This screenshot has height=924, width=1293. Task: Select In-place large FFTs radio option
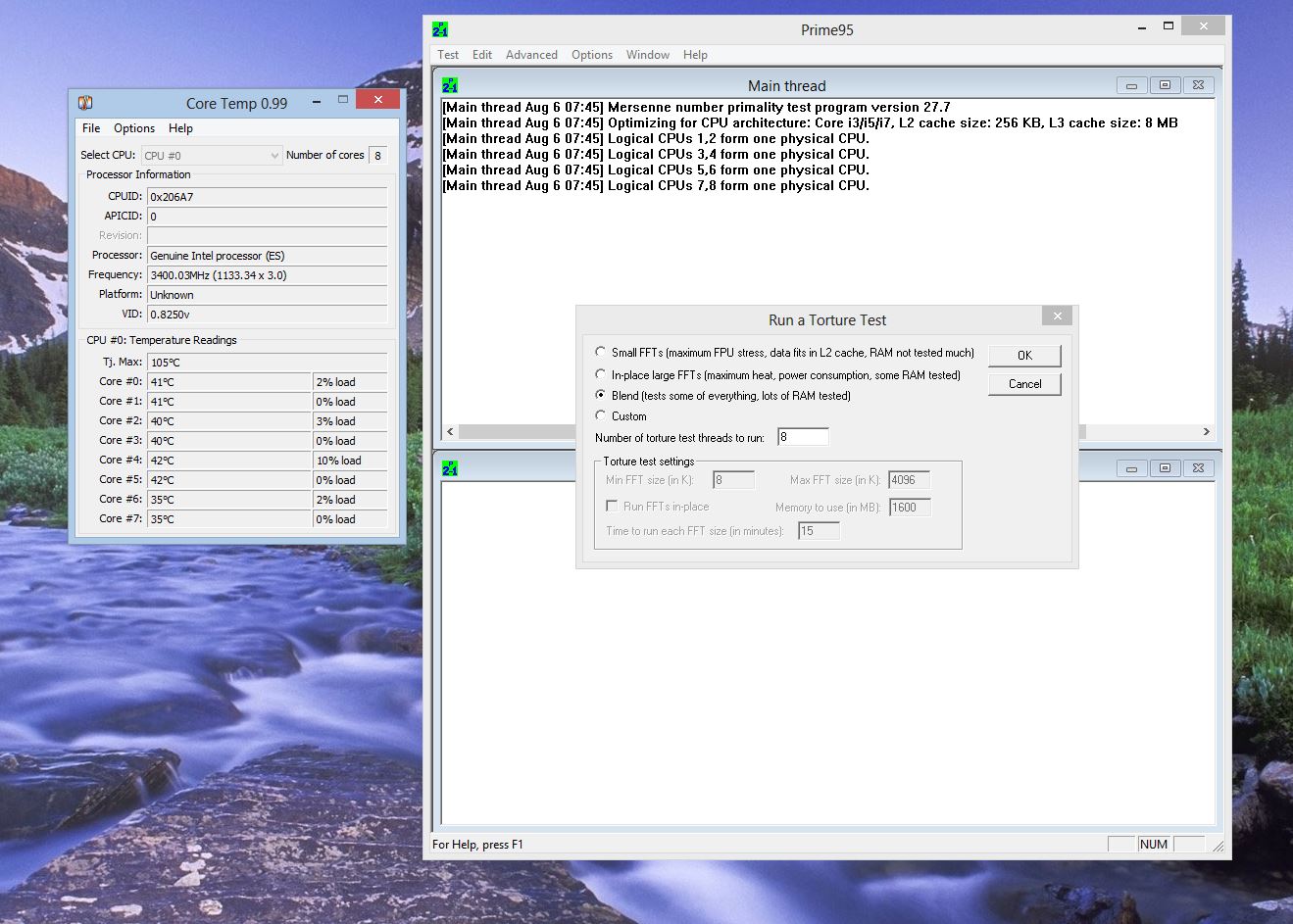coord(600,374)
